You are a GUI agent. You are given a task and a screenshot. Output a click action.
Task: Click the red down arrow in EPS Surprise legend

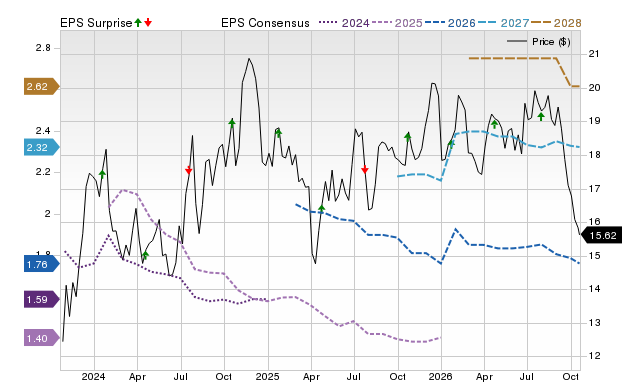pos(148,23)
